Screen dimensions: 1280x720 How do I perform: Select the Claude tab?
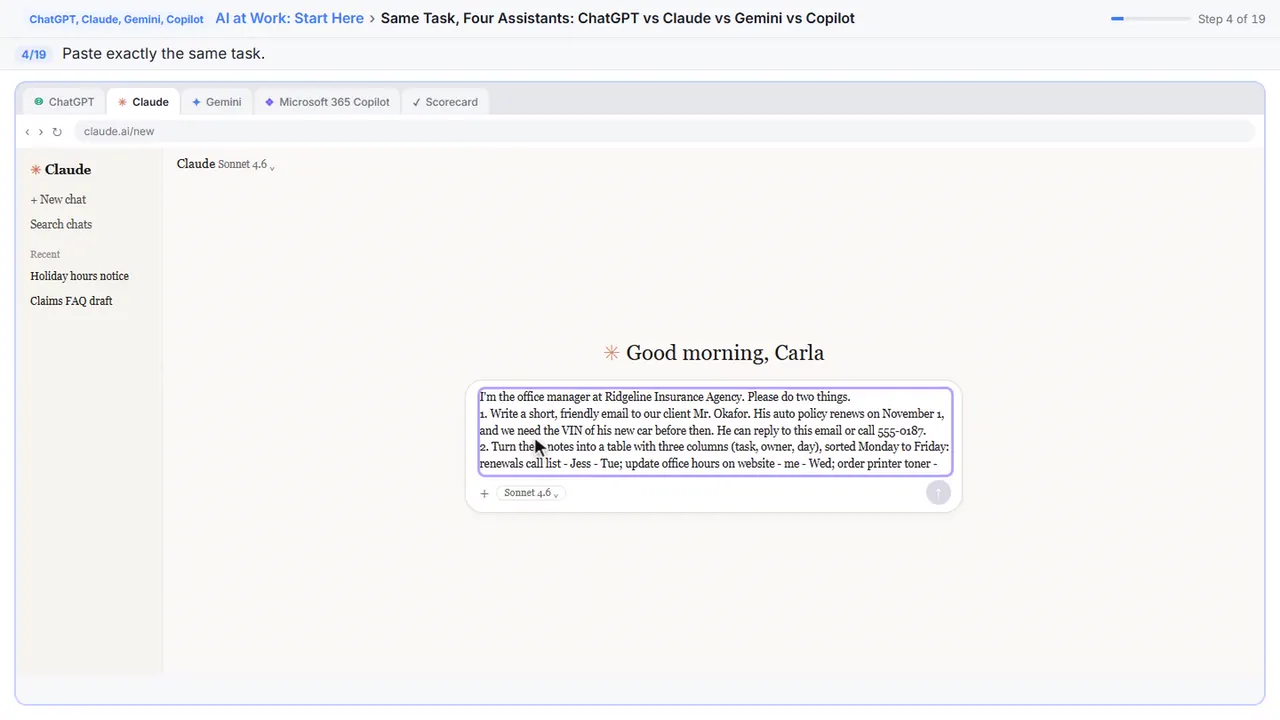point(143,102)
